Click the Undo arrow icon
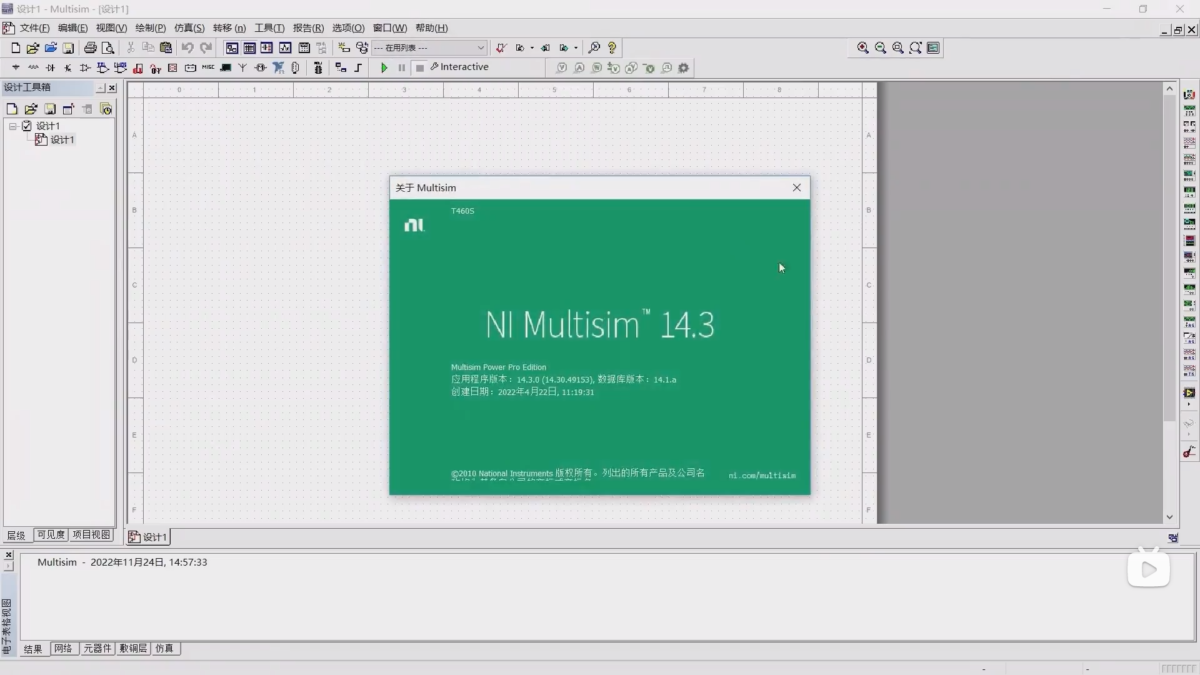1200x675 pixels. pos(187,48)
